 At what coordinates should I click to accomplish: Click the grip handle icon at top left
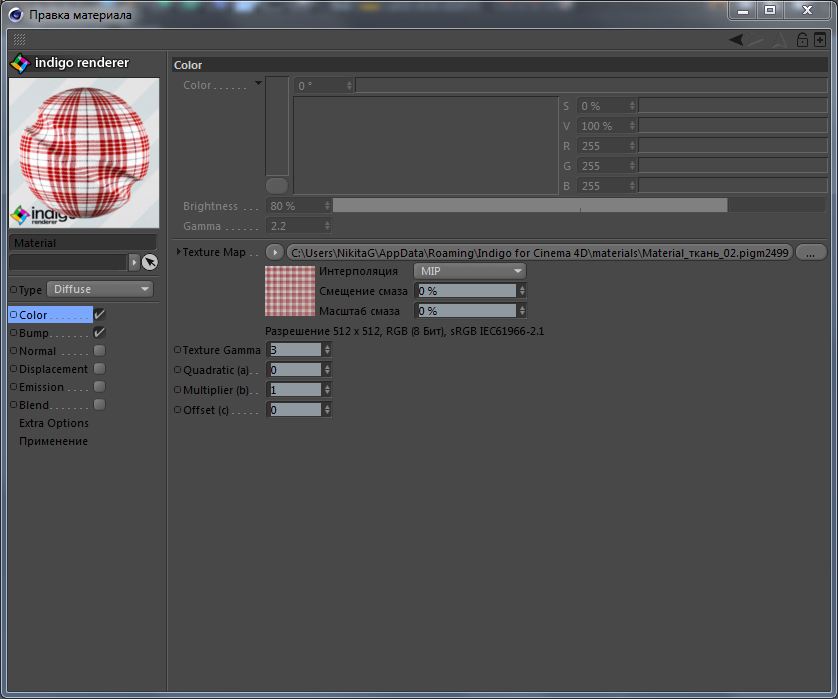click(19, 40)
